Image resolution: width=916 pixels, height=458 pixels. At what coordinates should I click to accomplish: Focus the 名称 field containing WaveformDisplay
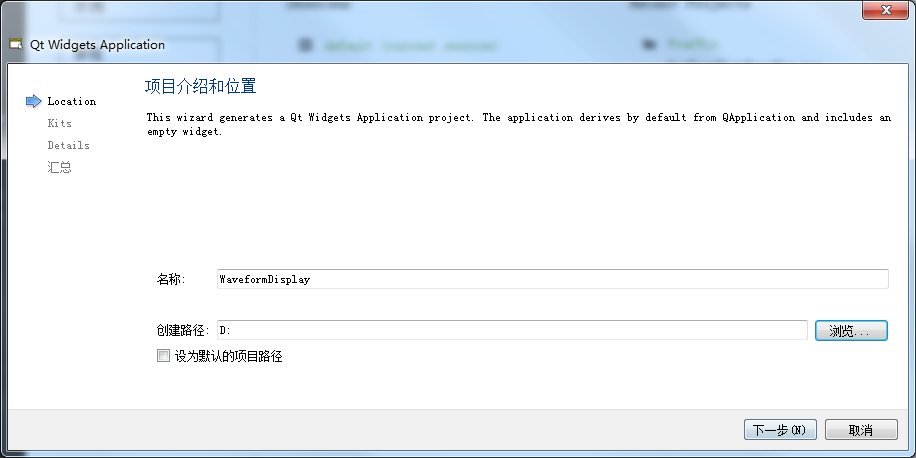pyautogui.click(x=553, y=279)
